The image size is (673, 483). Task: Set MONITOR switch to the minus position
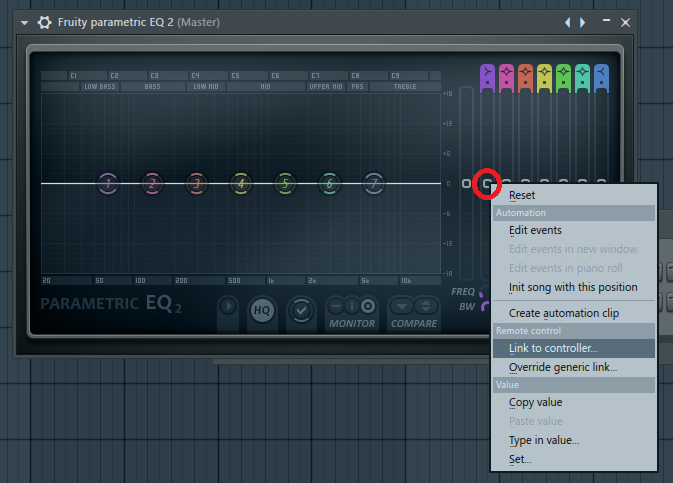[336, 306]
